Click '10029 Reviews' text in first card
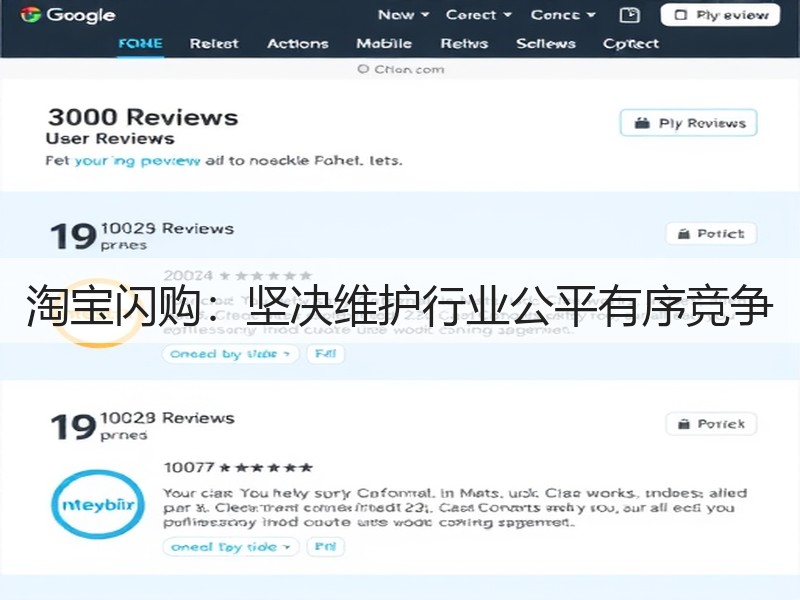Screen dimensions: 800x600 167,228
